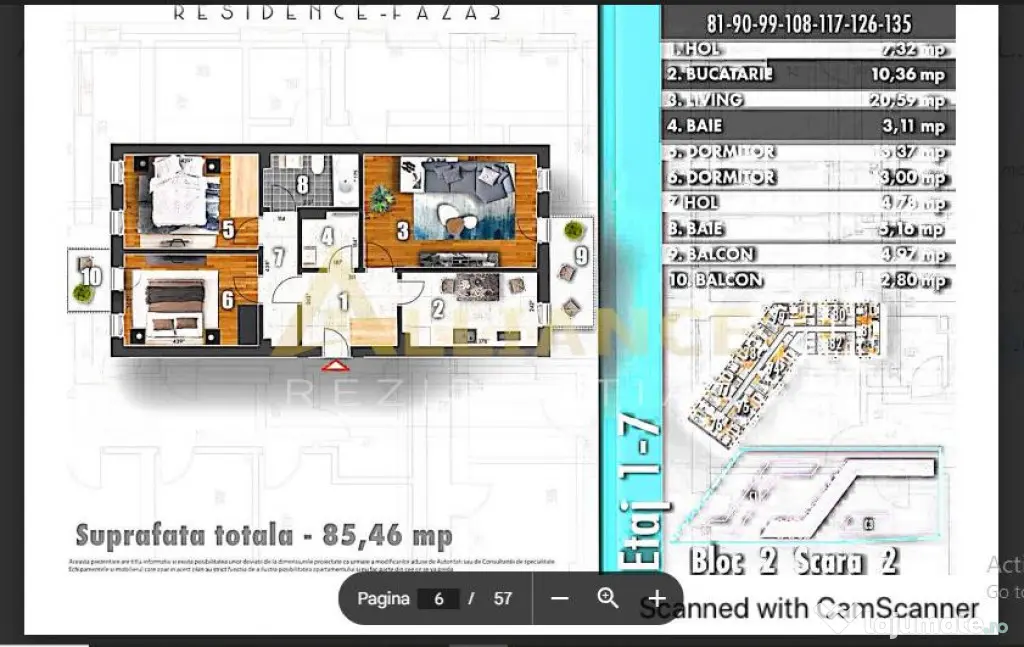Click the zoom out minus button
The width and height of the screenshot is (1024, 647).
(x=560, y=599)
